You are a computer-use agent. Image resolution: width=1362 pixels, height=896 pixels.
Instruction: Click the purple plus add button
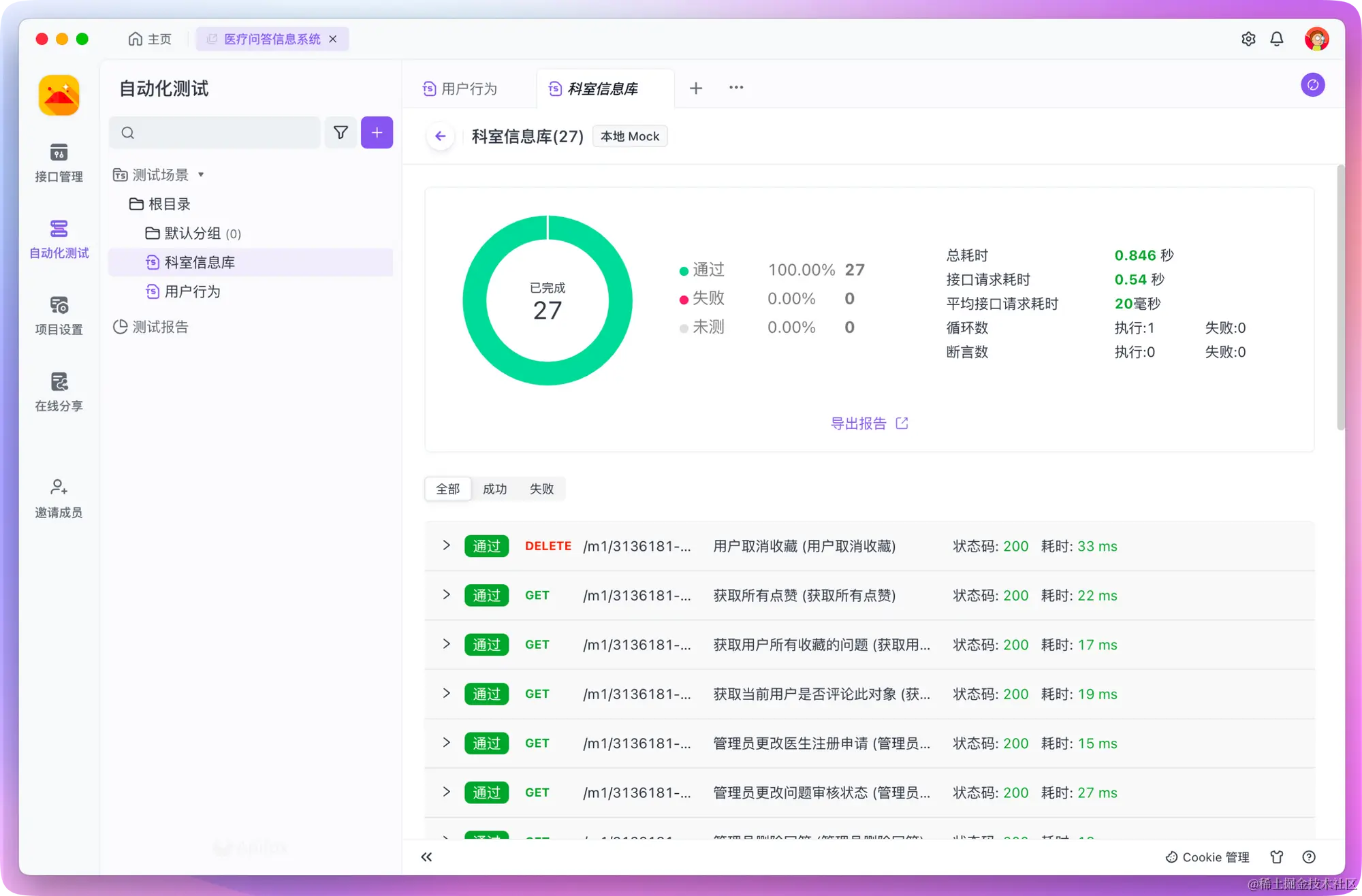(377, 132)
